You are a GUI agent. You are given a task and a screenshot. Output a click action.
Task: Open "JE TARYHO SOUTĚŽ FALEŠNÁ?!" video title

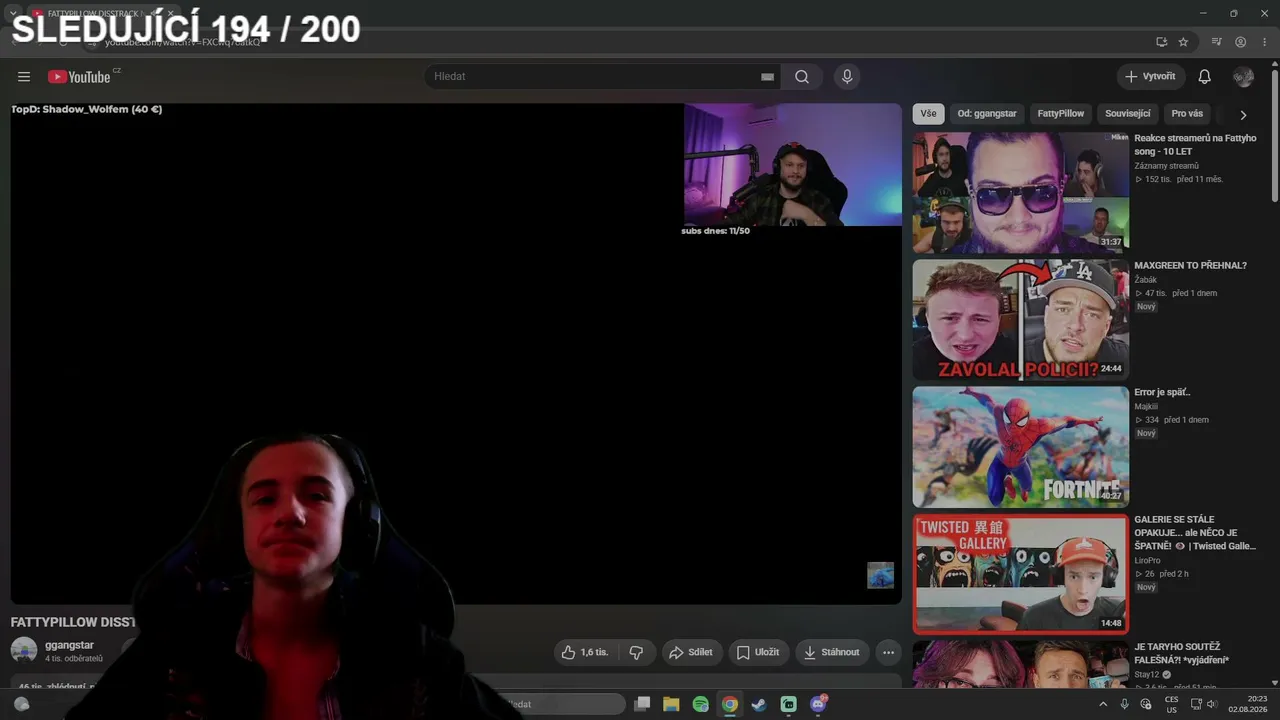pos(1181,654)
